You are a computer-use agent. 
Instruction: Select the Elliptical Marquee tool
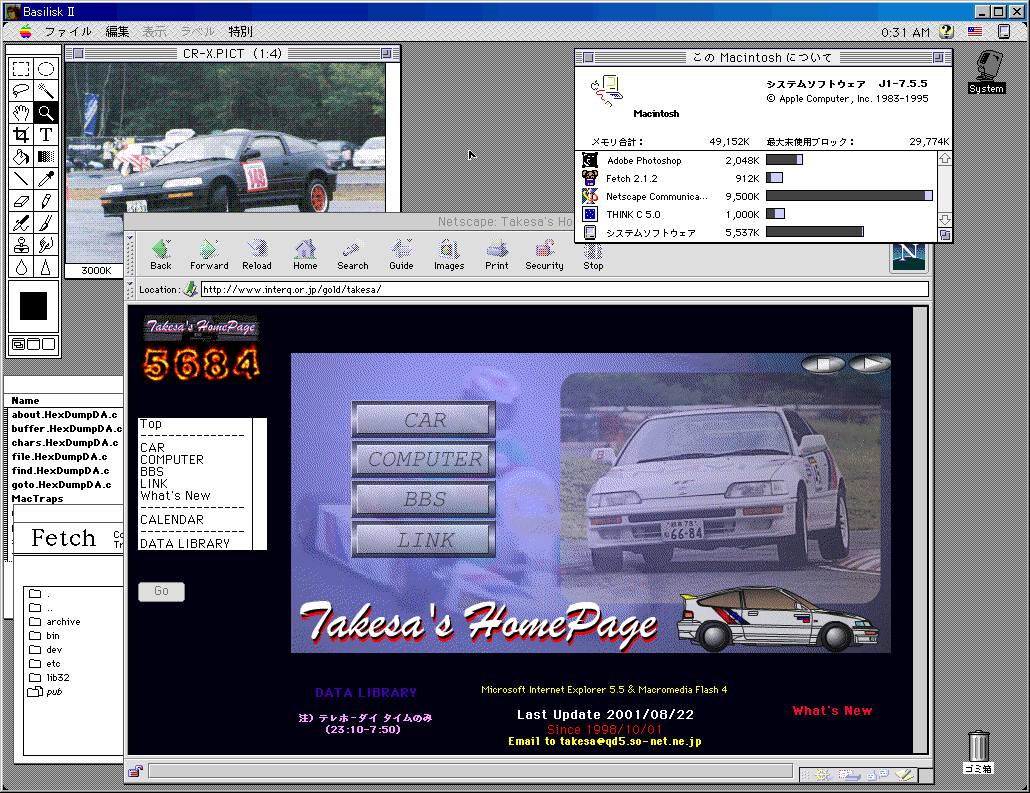point(46,69)
